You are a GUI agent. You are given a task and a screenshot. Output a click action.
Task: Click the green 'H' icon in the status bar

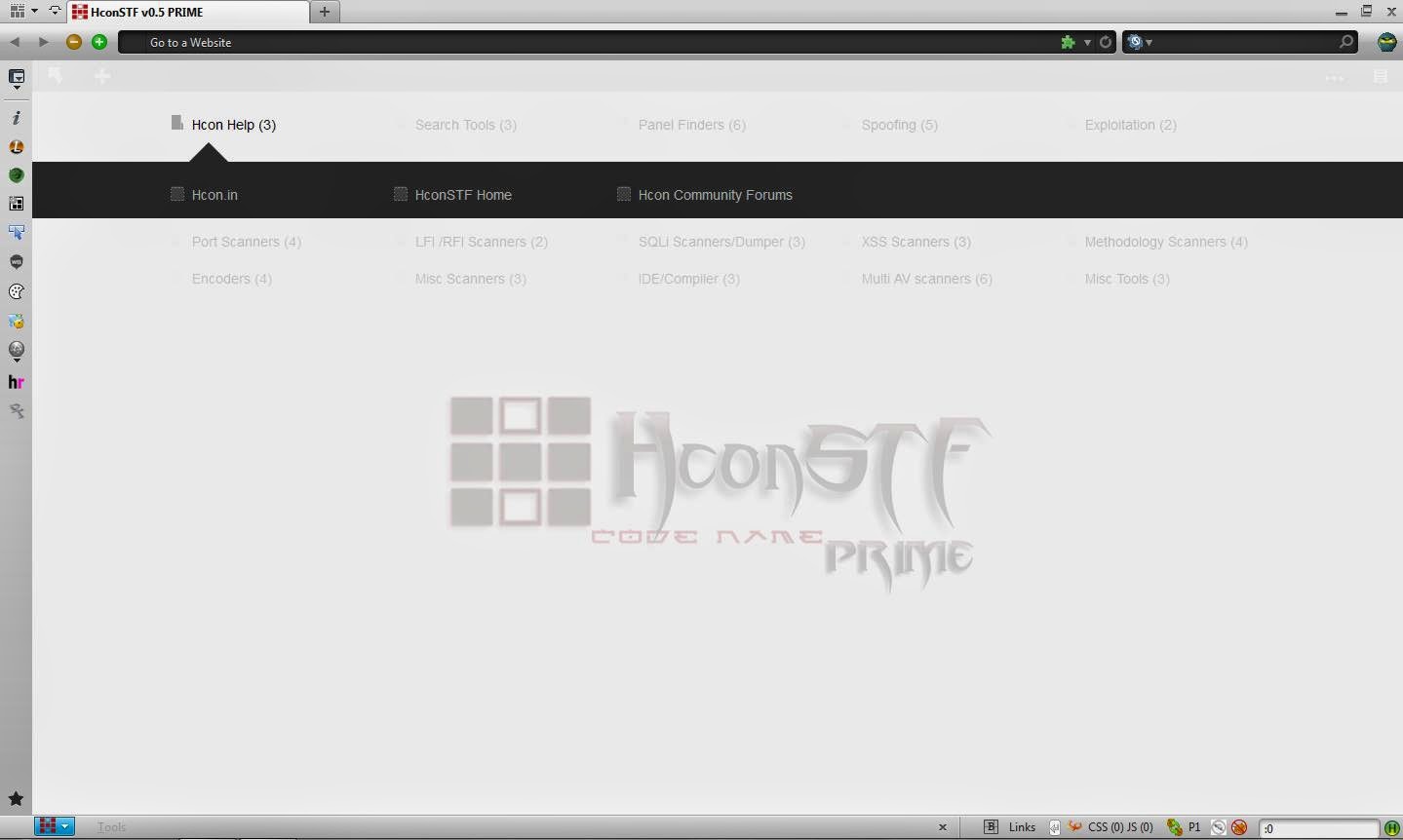(1392, 828)
